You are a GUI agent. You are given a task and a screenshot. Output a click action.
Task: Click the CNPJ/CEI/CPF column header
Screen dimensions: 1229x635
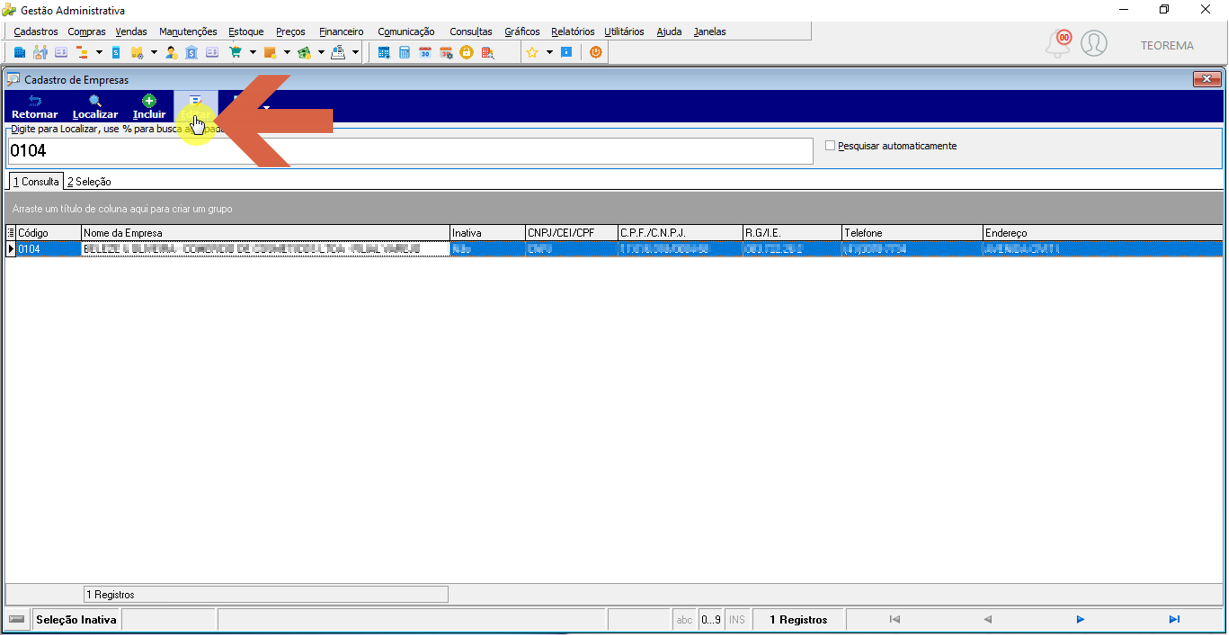point(571,233)
